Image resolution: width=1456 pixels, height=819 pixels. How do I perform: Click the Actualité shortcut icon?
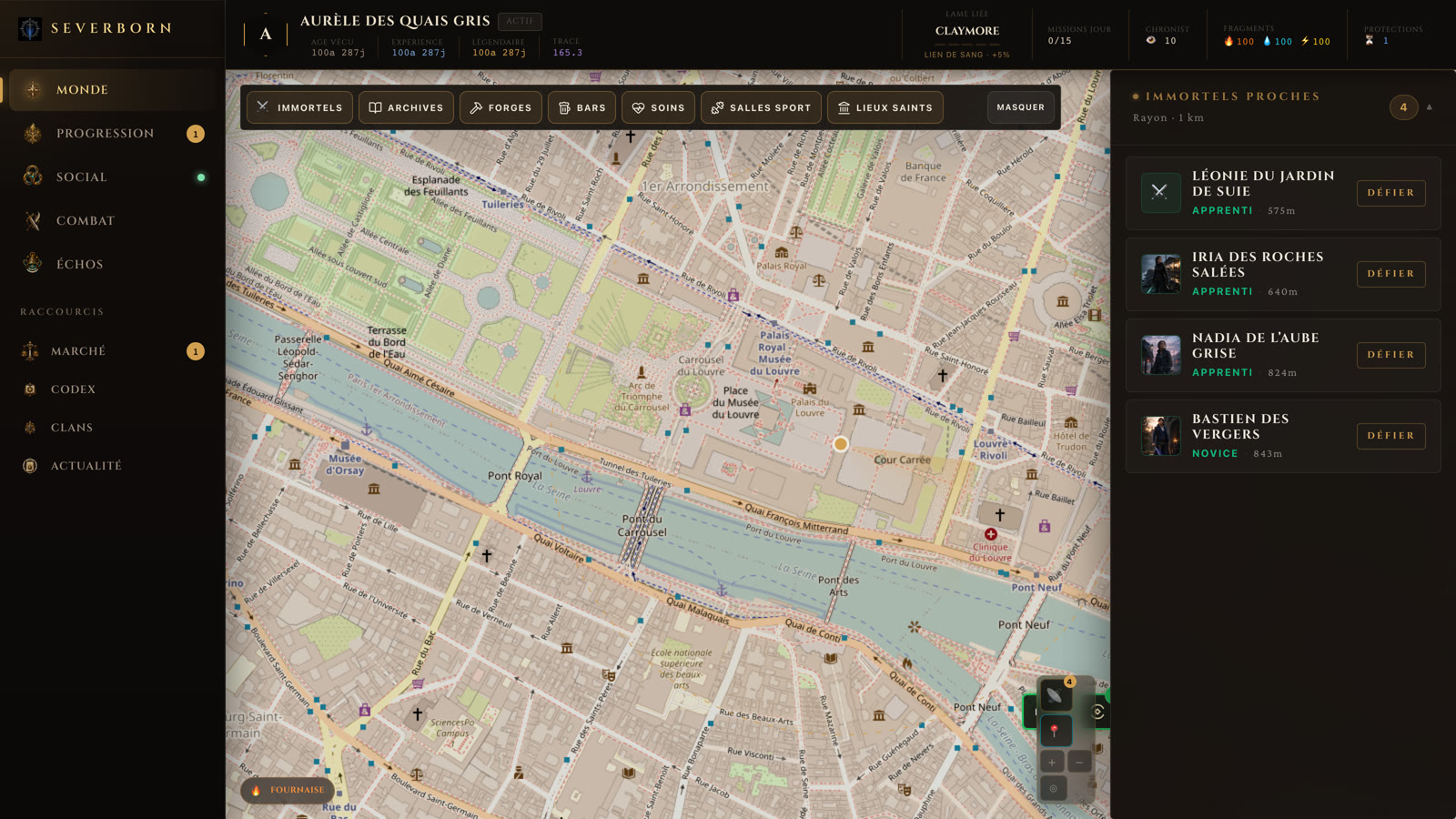pyautogui.click(x=30, y=466)
